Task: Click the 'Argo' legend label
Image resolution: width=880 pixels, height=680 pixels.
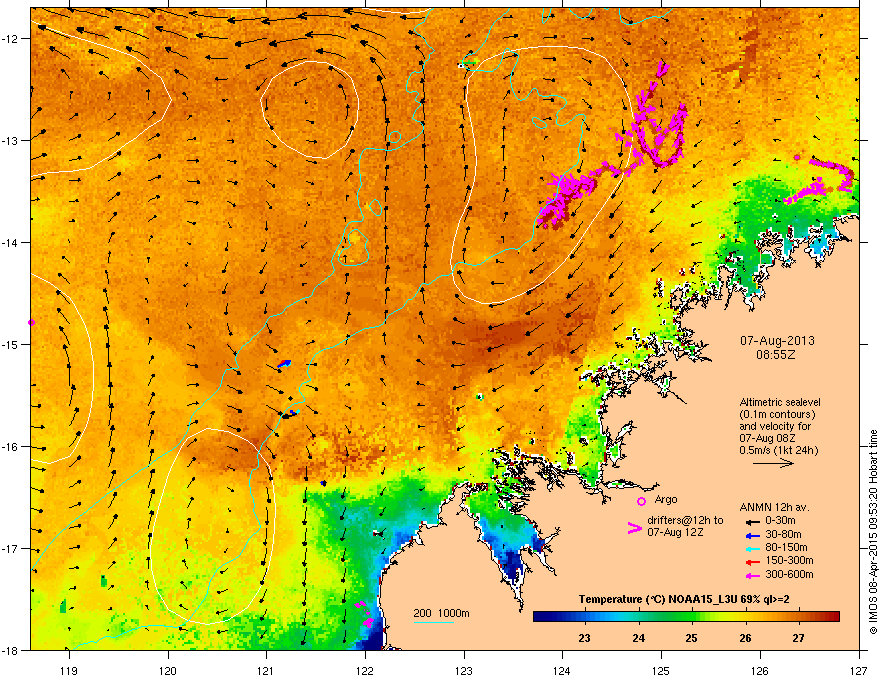Action: tap(666, 500)
